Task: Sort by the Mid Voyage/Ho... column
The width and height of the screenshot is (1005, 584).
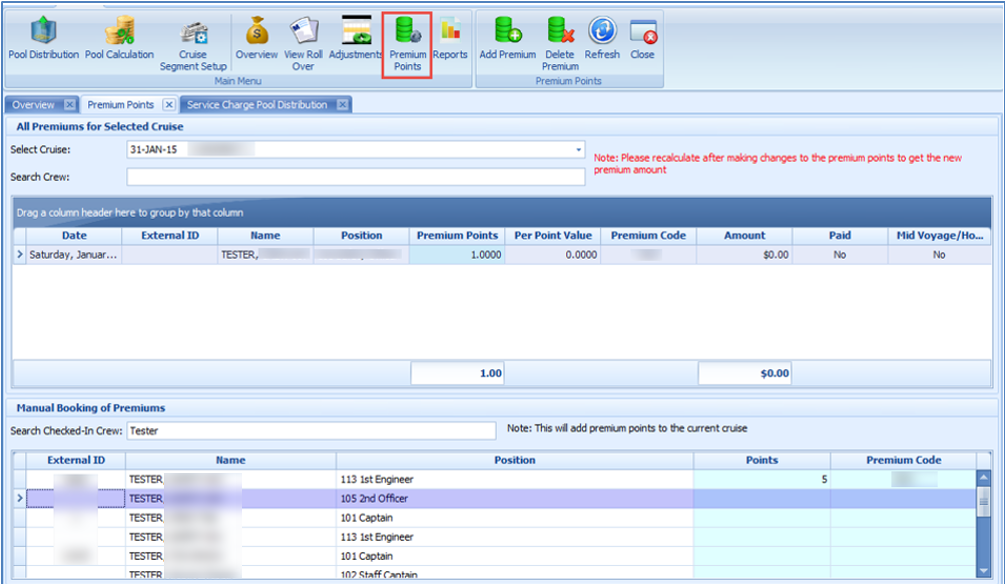Action: coord(939,235)
